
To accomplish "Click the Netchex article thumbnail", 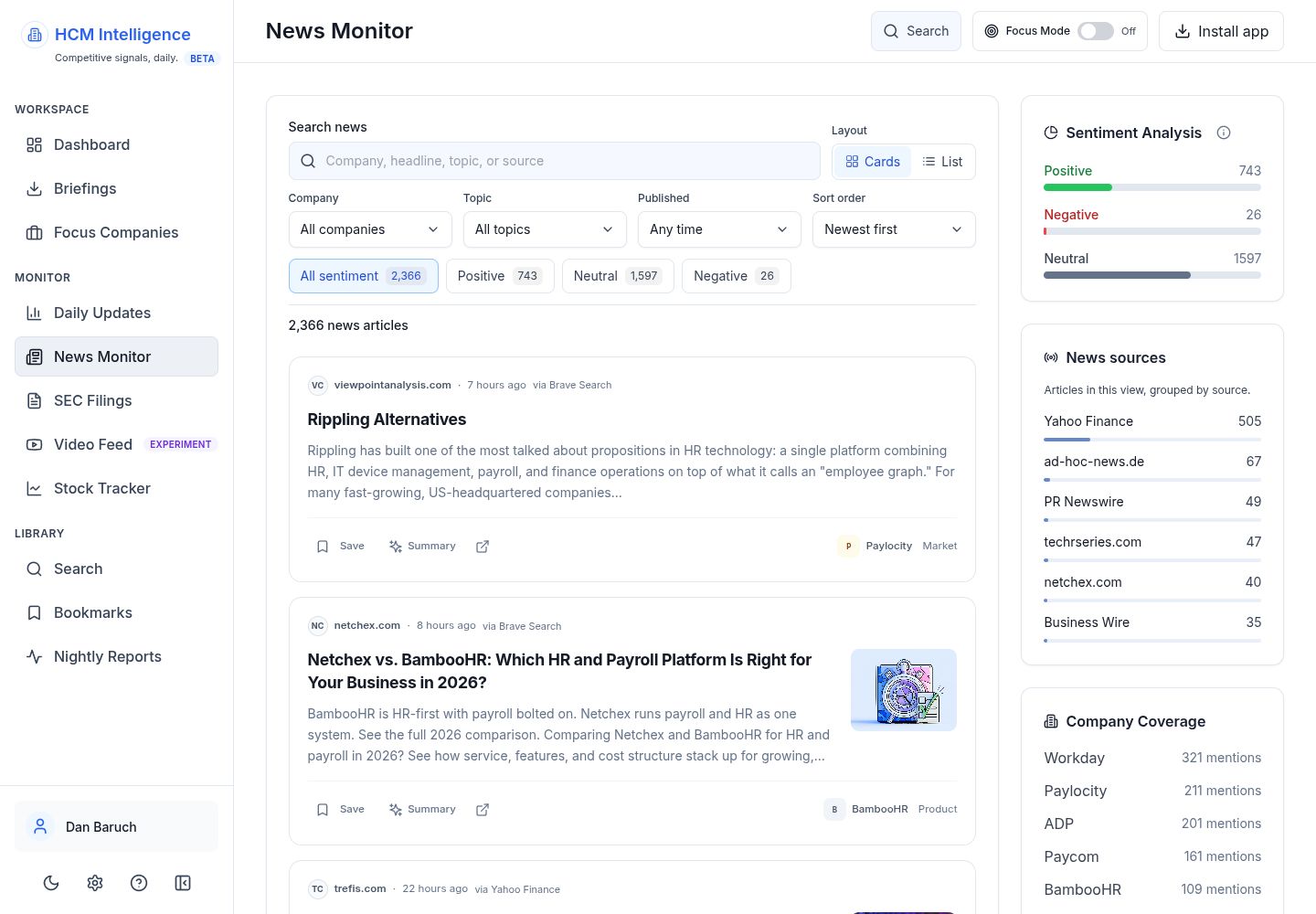I will (904, 690).
